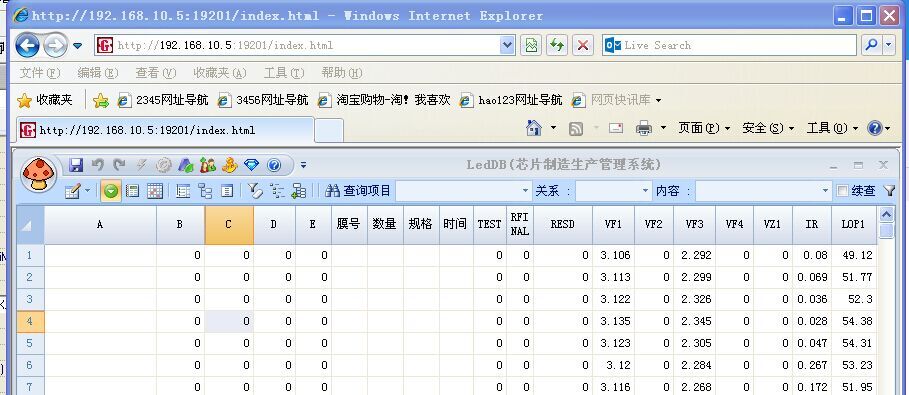Open the dropdown arrow beside the edit pencil icon
The width and height of the screenshot is (909, 395).
pos(88,191)
